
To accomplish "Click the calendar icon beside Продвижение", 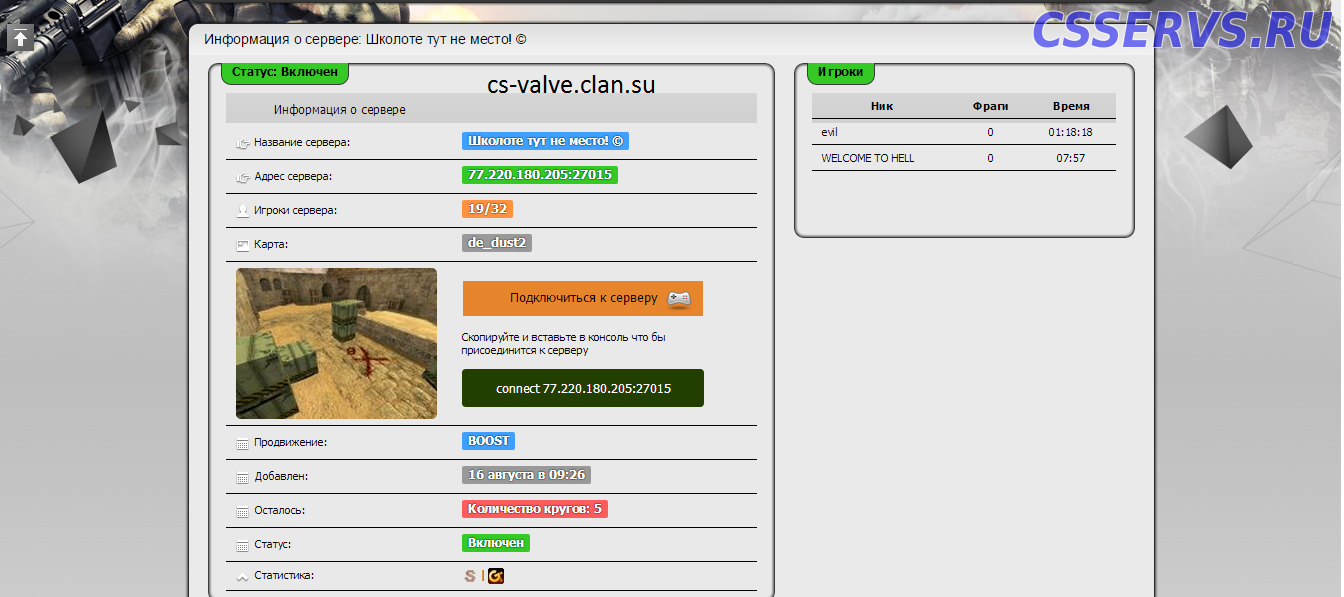I will pyautogui.click(x=242, y=443).
